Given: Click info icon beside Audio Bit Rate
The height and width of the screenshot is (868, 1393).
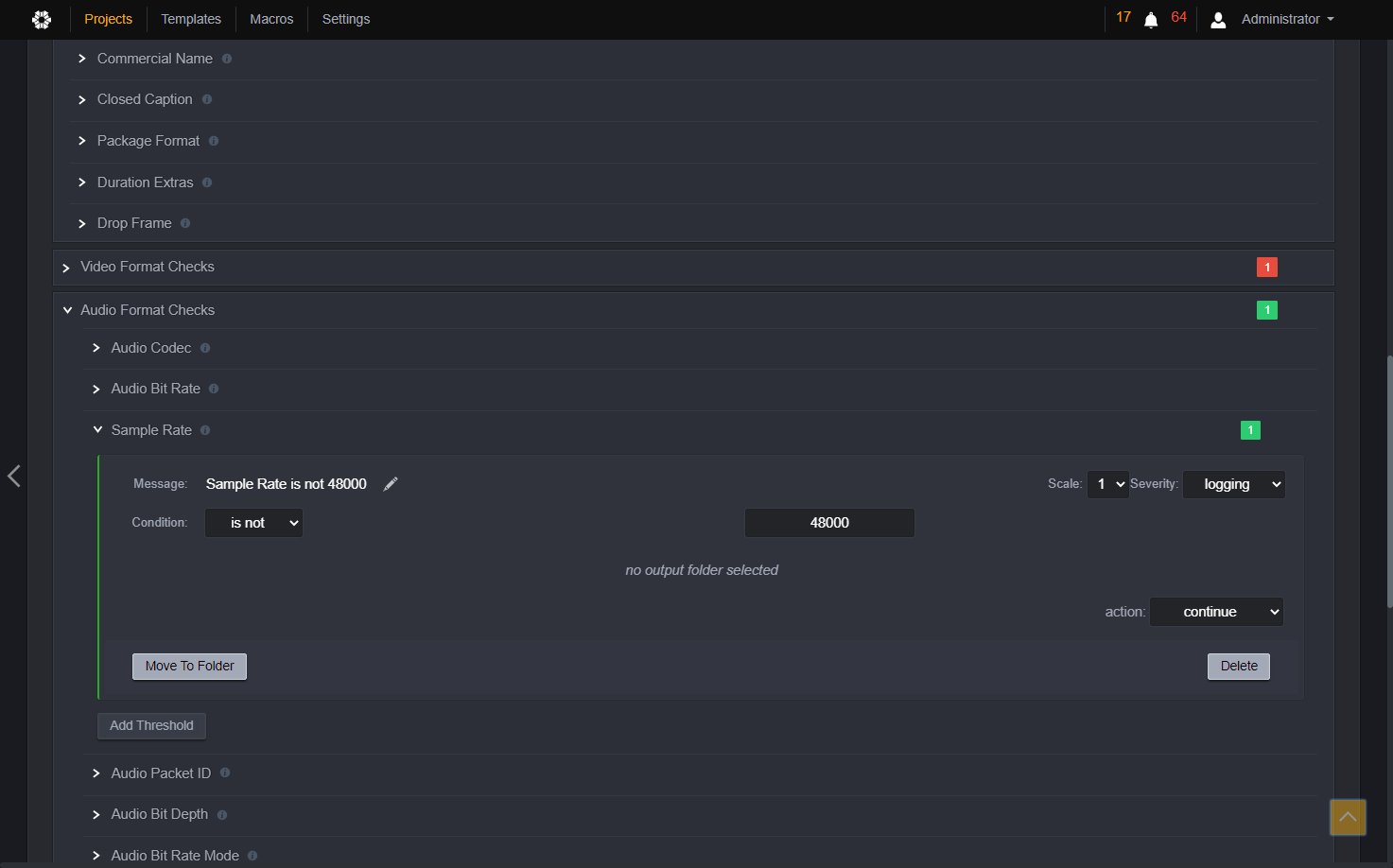Looking at the screenshot, I should (x=214, y=389).
